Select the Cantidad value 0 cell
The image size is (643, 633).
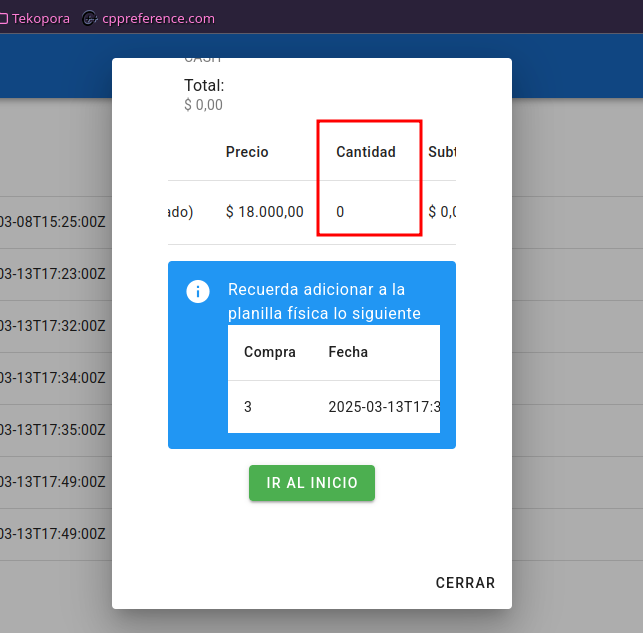tap(341, 212)
